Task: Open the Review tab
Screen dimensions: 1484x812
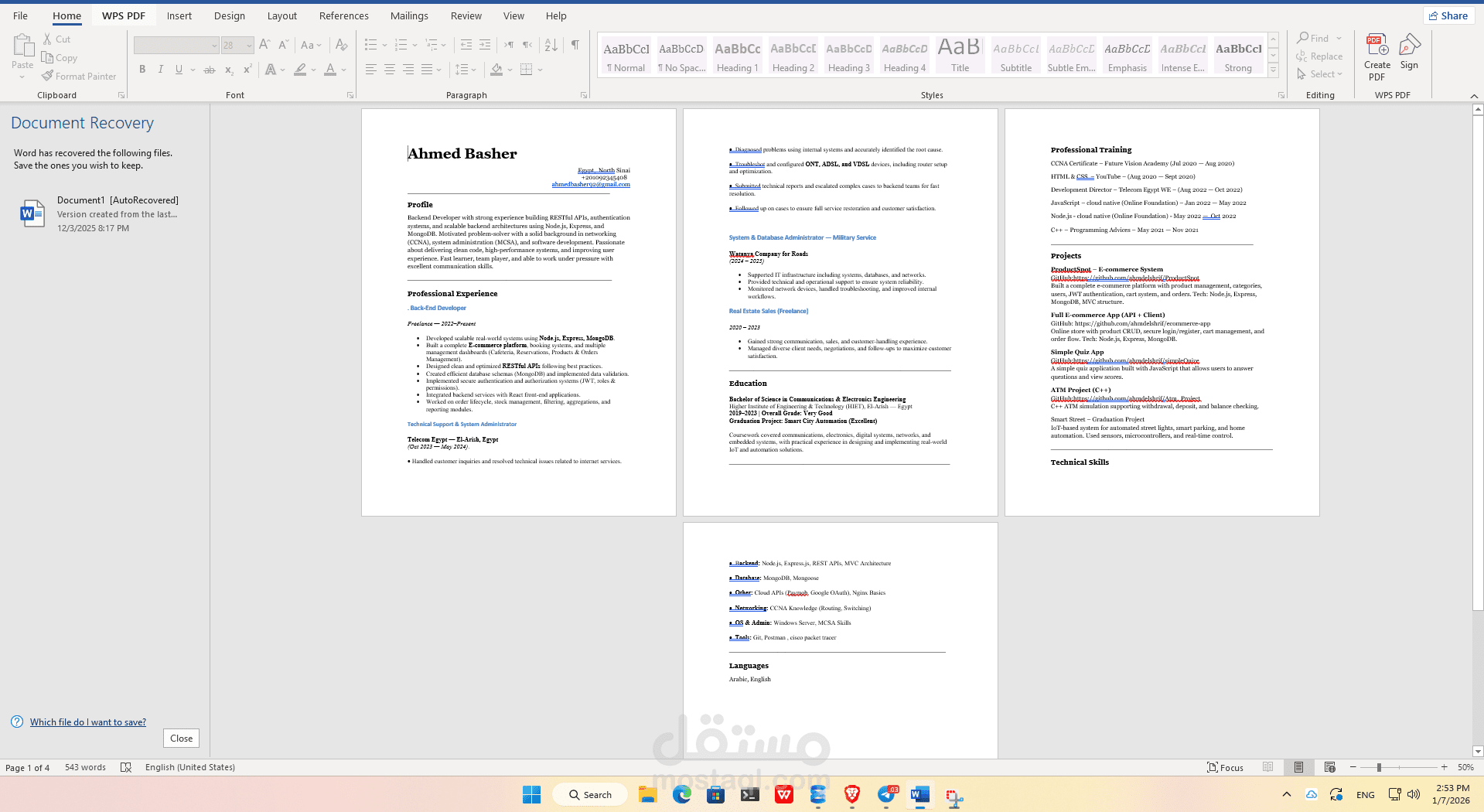Action: point(466,15)
